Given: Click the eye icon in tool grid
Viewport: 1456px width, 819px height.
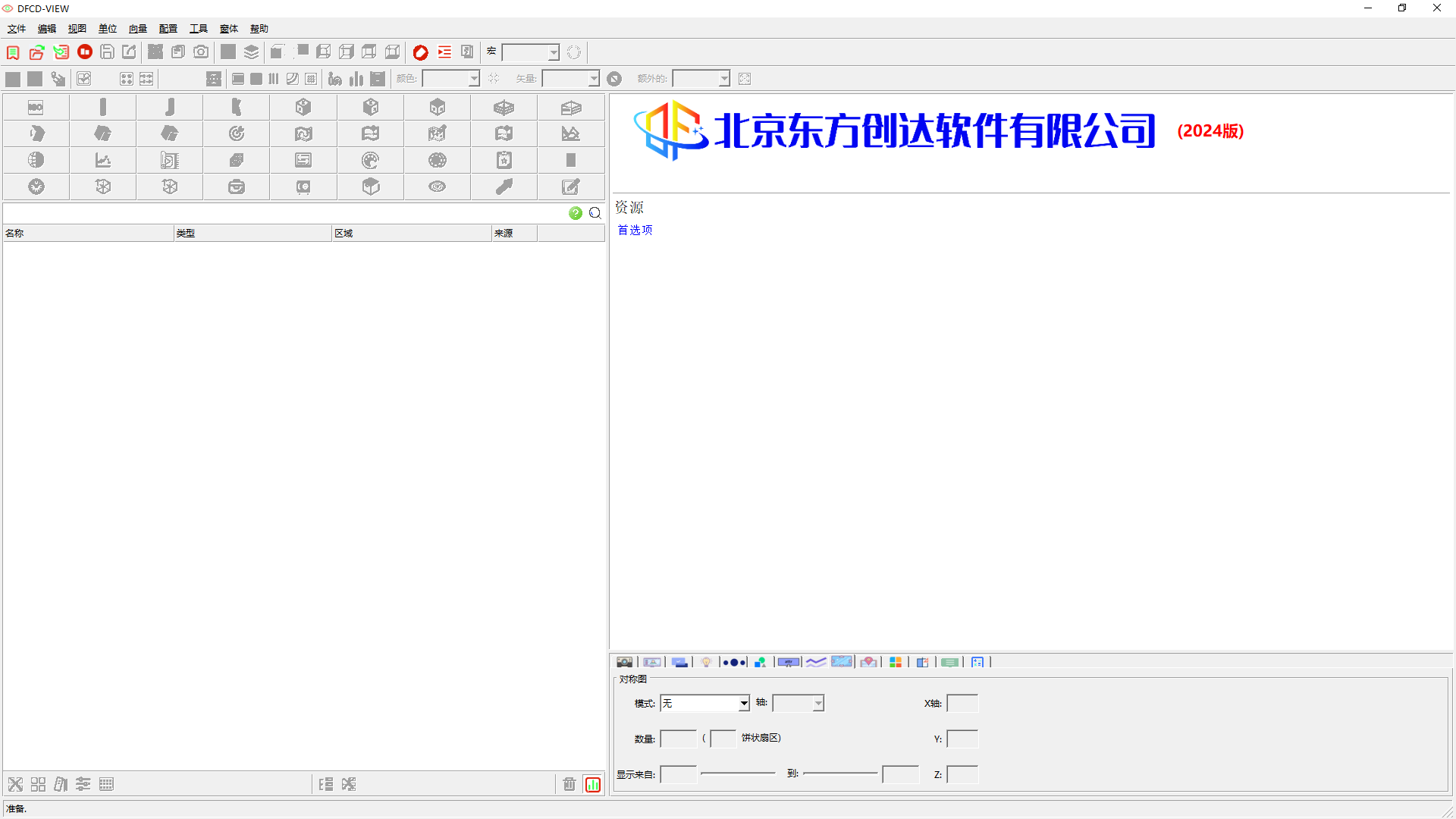Looking at the screenshot, I should (438, 187).
